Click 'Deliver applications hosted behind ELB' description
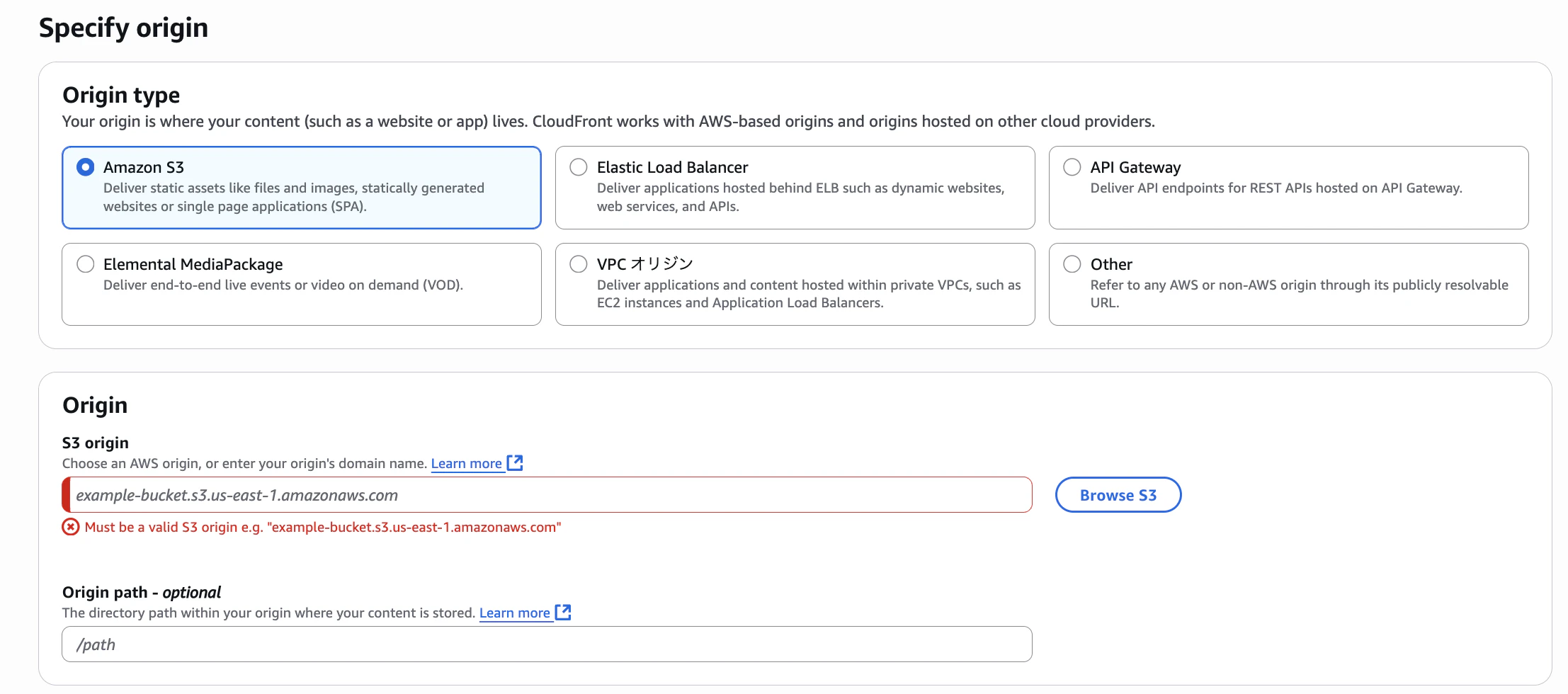This screenshot has height=694, width=1568. [x=801, y=198]
